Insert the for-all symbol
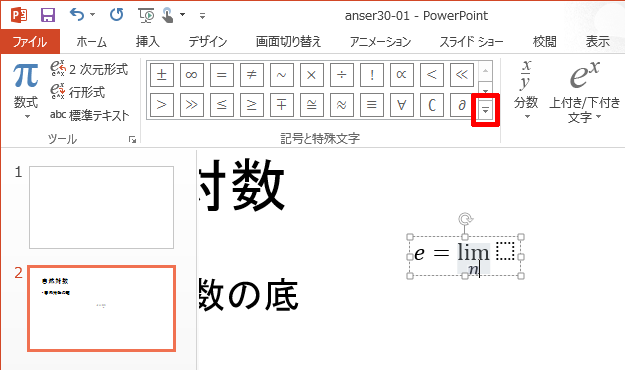This screenshot has height=370, width=625. pos(401,105)
